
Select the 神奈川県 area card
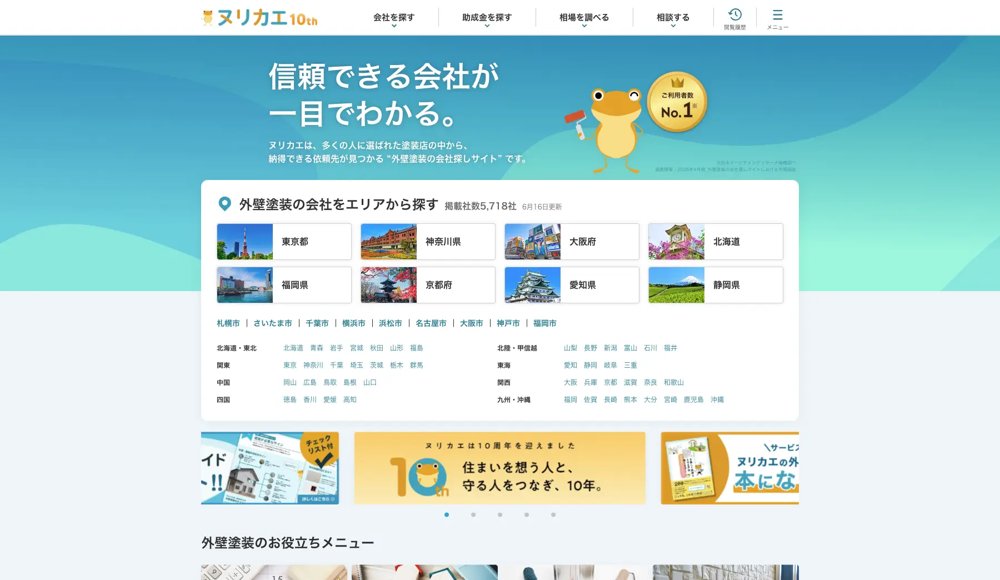(428, 241)
